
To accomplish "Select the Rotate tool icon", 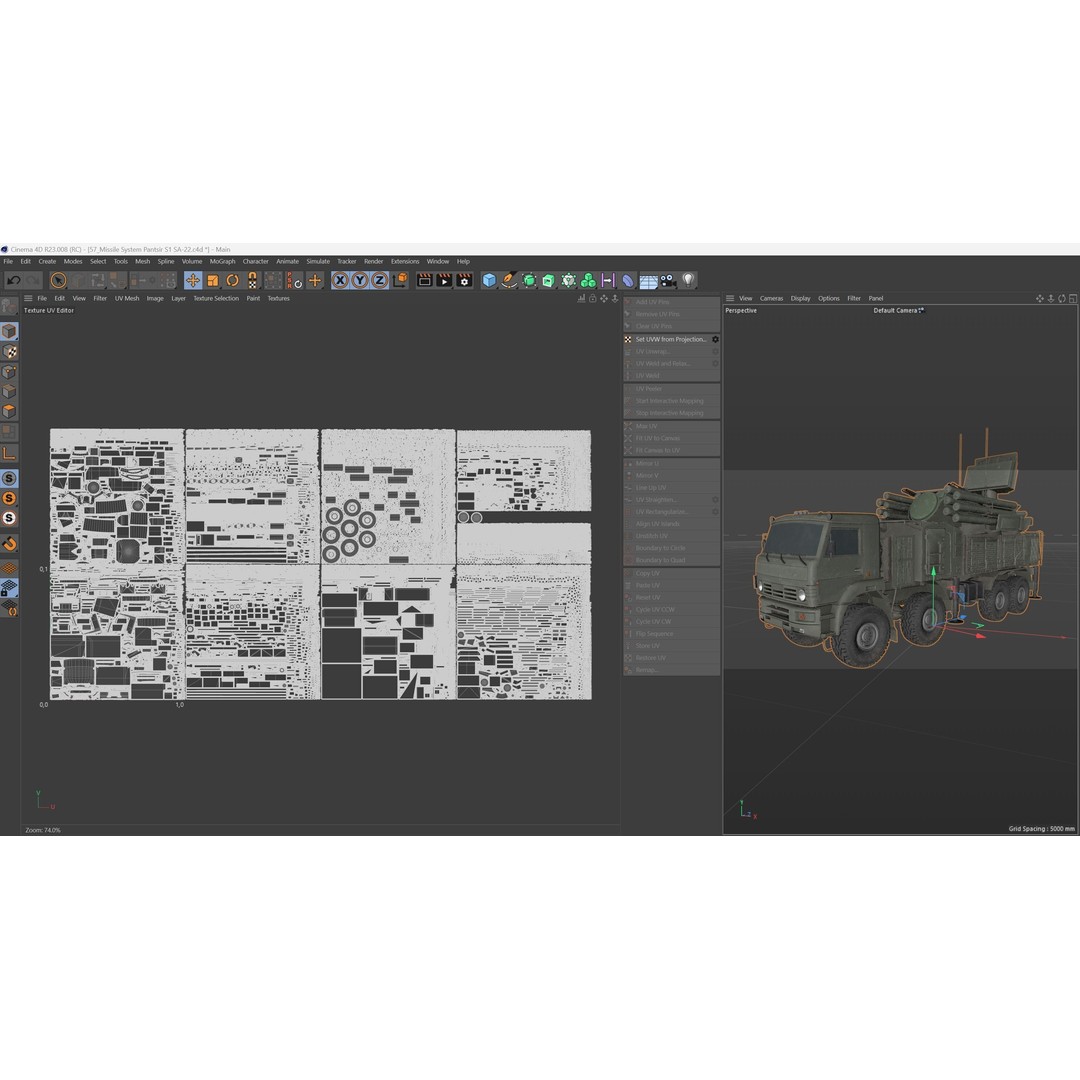I will tap(232, 281).
